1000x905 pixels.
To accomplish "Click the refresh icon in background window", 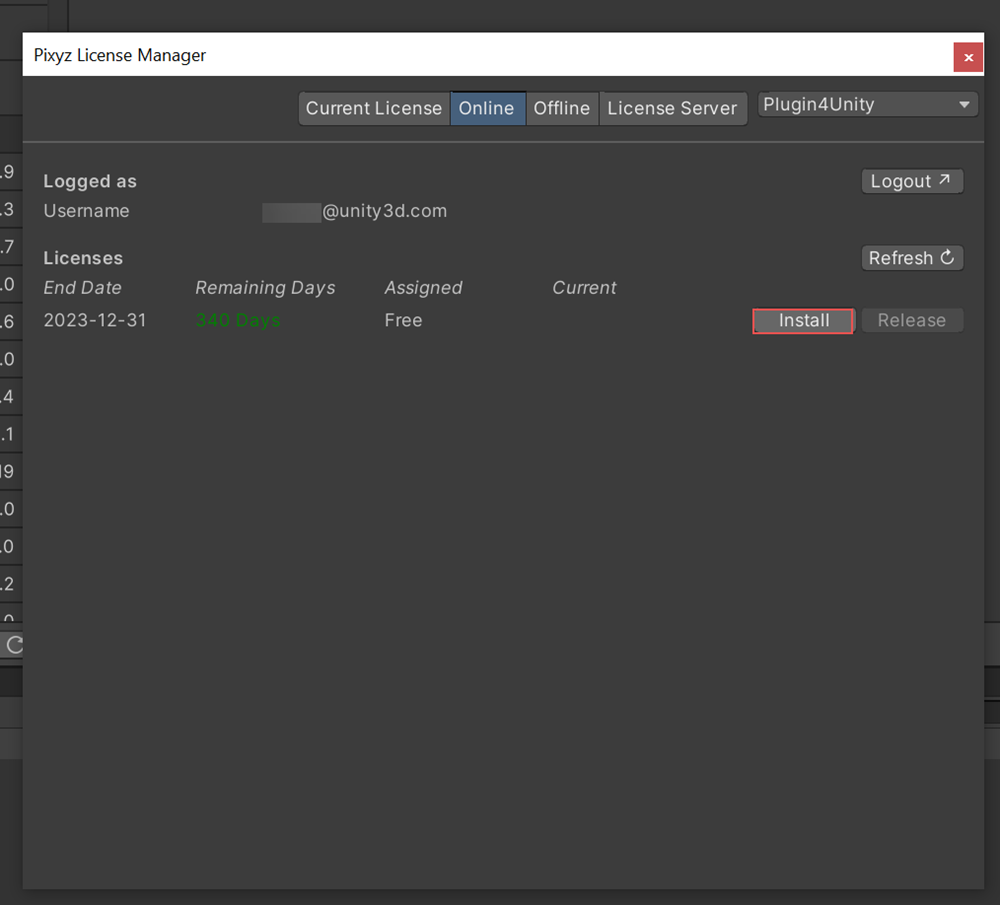I will point(14,645).
